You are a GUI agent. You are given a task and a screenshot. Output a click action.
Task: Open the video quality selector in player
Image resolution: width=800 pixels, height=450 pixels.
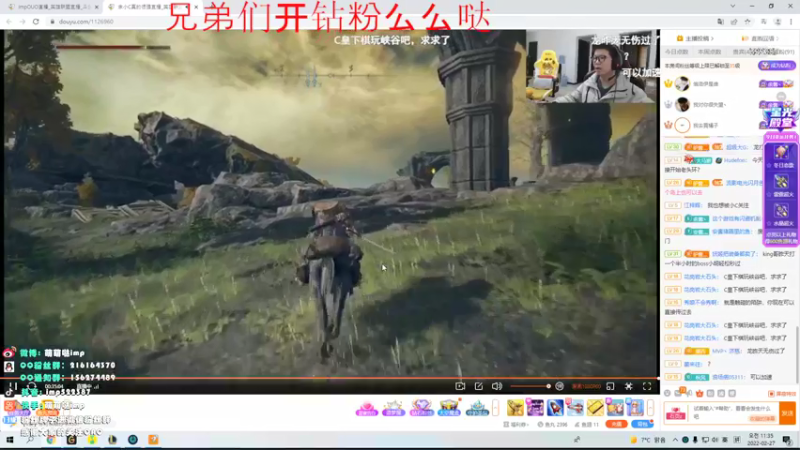[586, 386]
